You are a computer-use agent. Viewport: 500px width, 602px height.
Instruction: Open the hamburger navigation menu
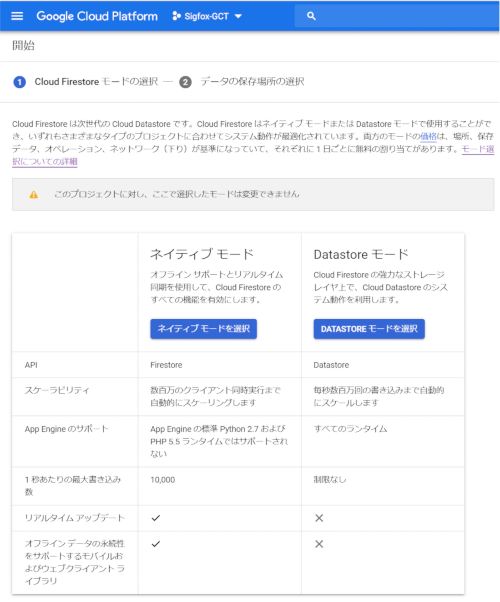(17, 16)
